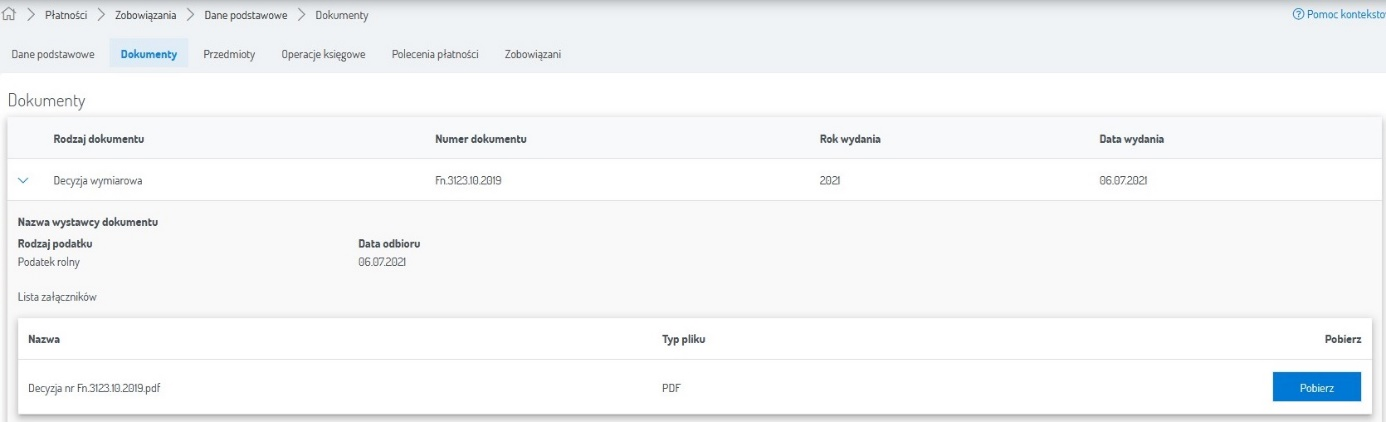1386x422 pixels.
Task: Click the Numer dokumentu column header
Action: (x=481, y=139)
